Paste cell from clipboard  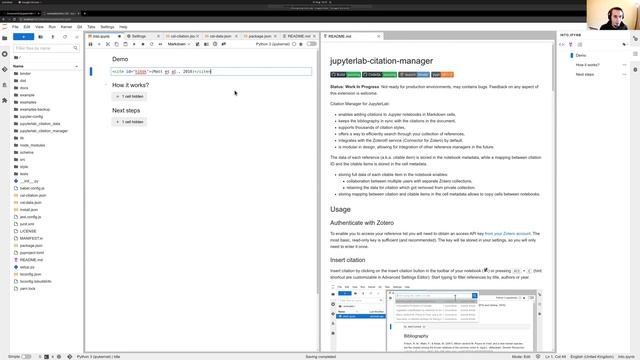coord(125,44)
